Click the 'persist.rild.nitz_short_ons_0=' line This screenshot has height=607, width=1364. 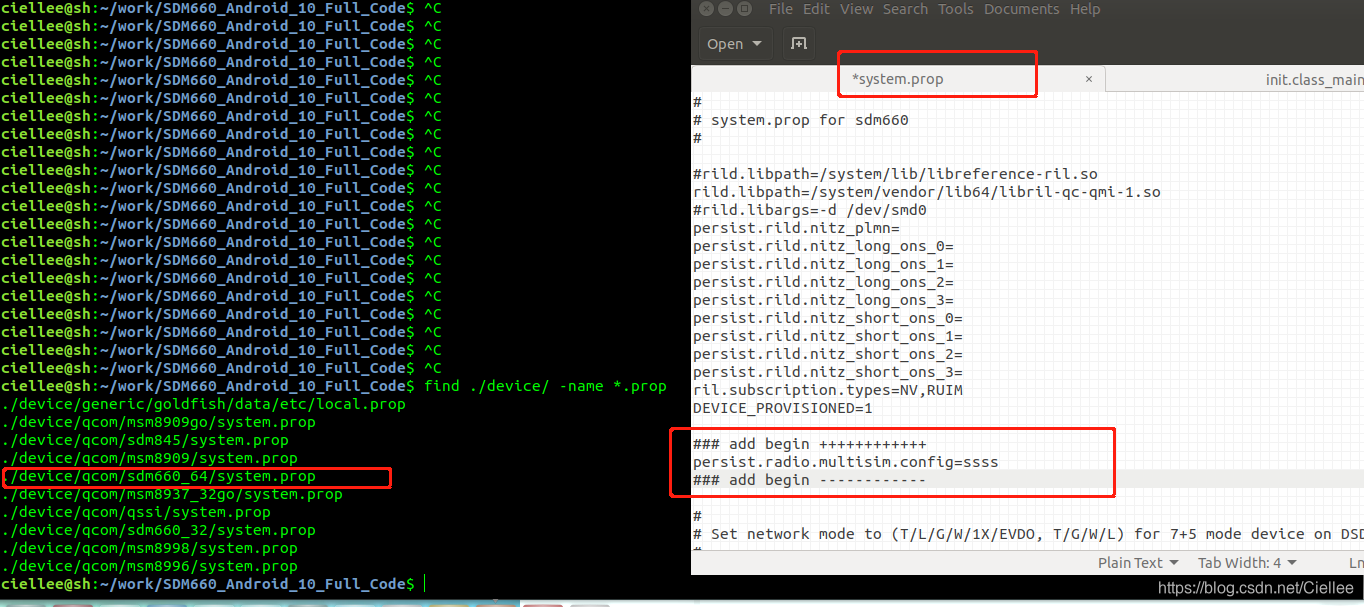coord(828,318)
